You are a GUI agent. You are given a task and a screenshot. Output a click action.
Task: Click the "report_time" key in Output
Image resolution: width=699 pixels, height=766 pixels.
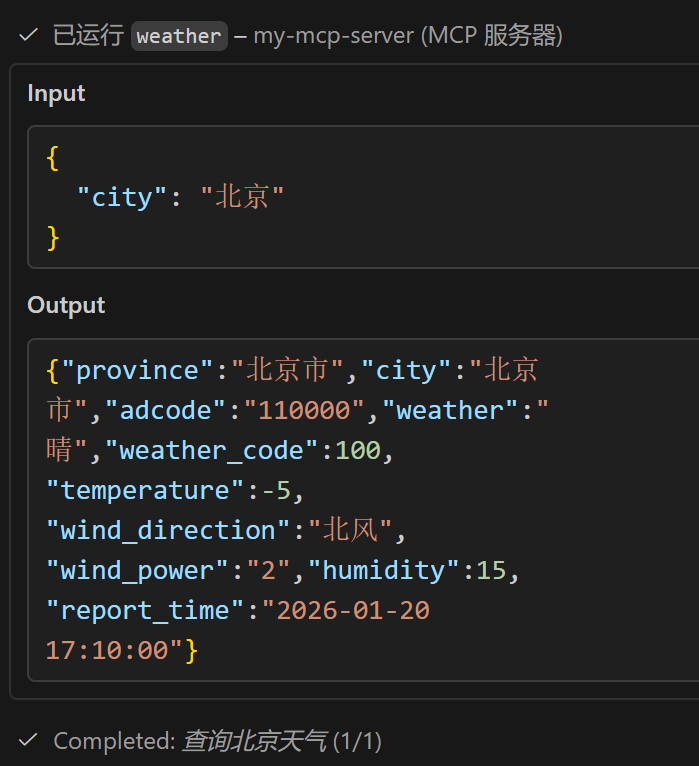pyautogui.click(x=145, y=610)
